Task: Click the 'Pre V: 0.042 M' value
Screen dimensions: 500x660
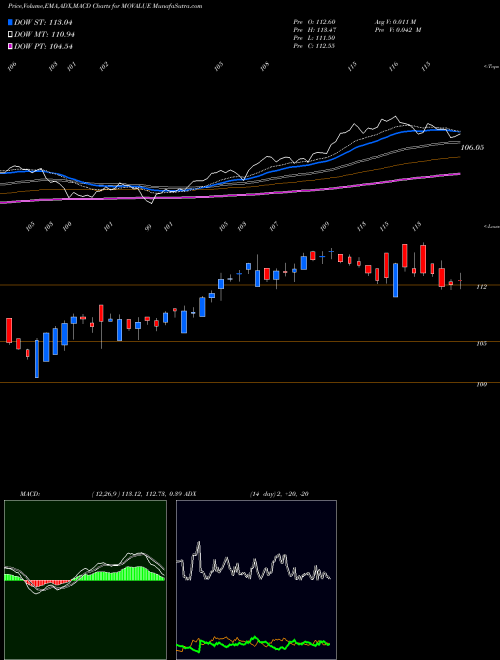Action: pyautogui.click(x=398, y=30)
